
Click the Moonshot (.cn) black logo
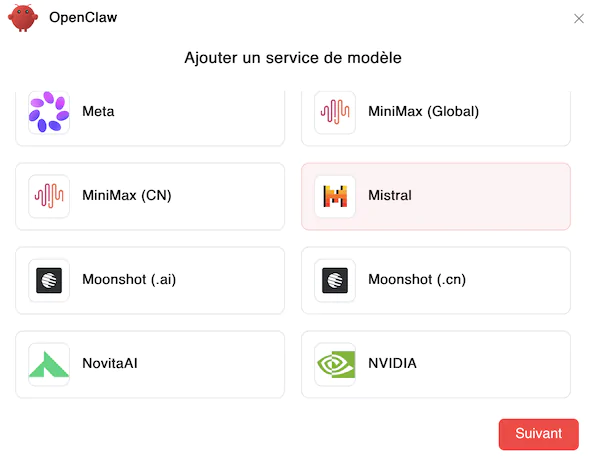coord(335,280)
